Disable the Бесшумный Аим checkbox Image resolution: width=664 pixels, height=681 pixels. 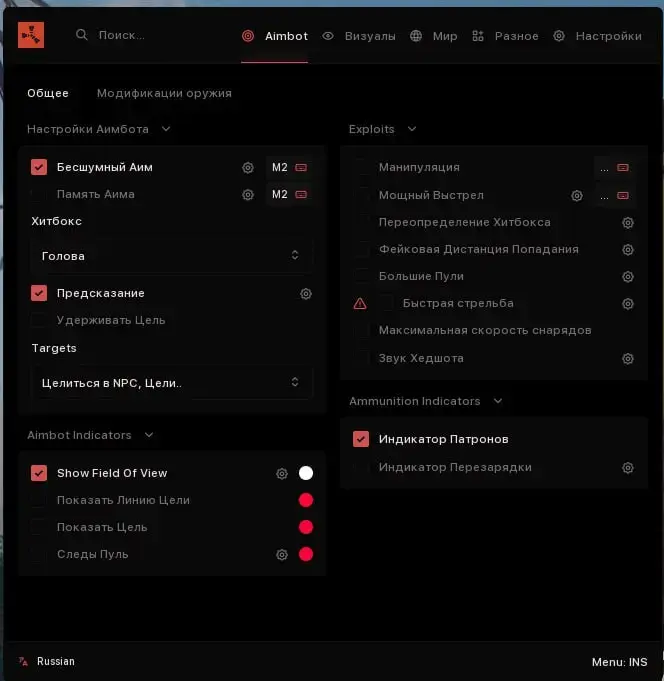[39, 167]
